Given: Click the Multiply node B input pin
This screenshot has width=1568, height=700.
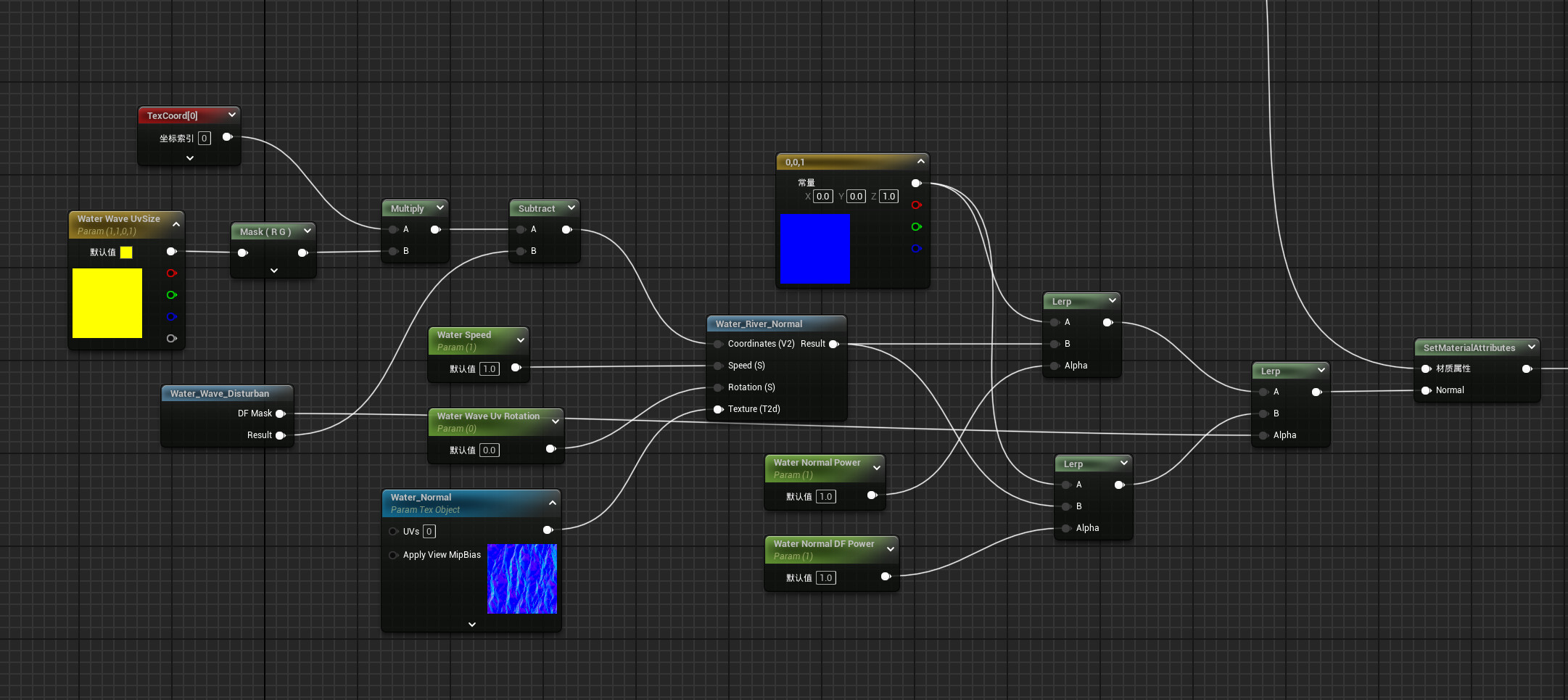Looking at the screenshot, I should click(x=393, y=251).
